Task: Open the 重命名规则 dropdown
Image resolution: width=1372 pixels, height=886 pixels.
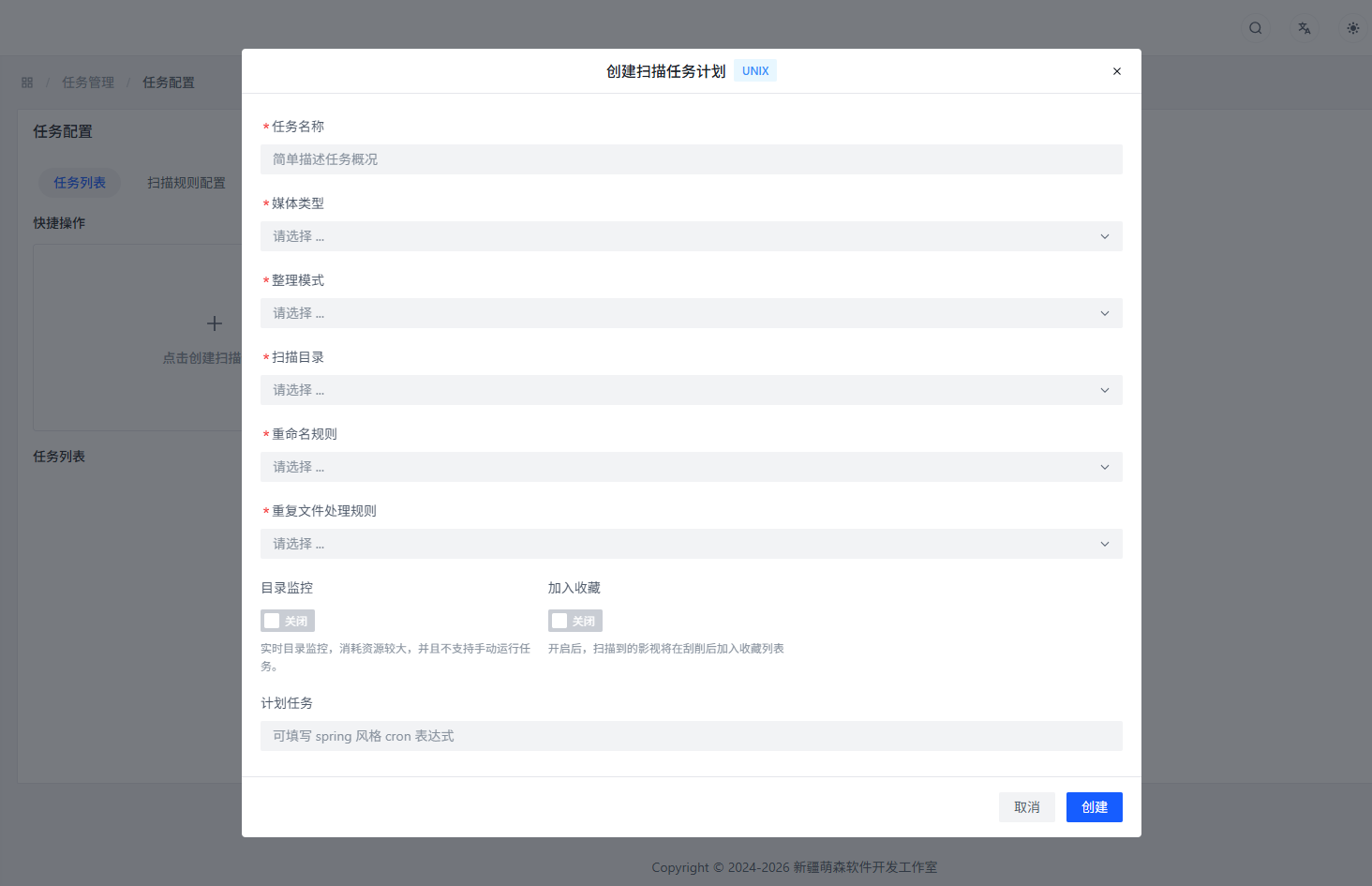Action: tap(692, 466)
